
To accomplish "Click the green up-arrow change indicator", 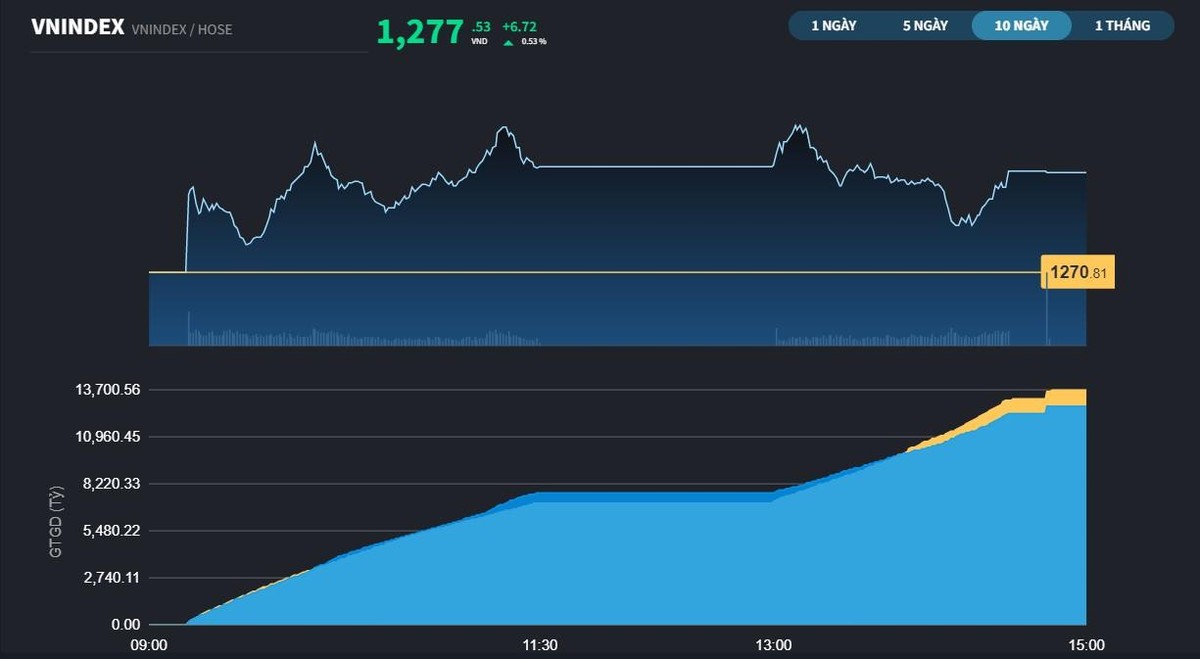I will [x=508, y=41].
